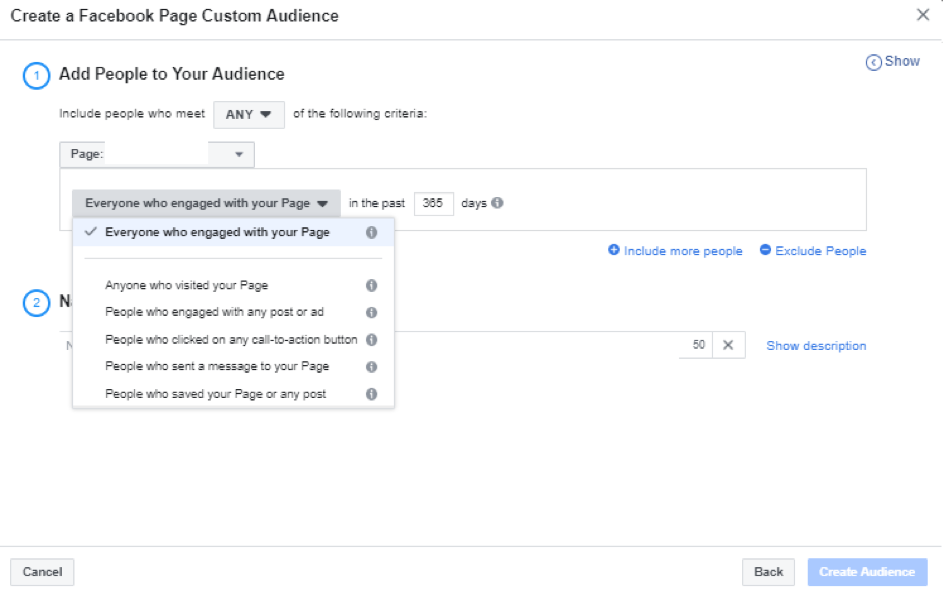Click info icon for Everyone who engaged
The image size is (943, 593).
click(372, 232)
